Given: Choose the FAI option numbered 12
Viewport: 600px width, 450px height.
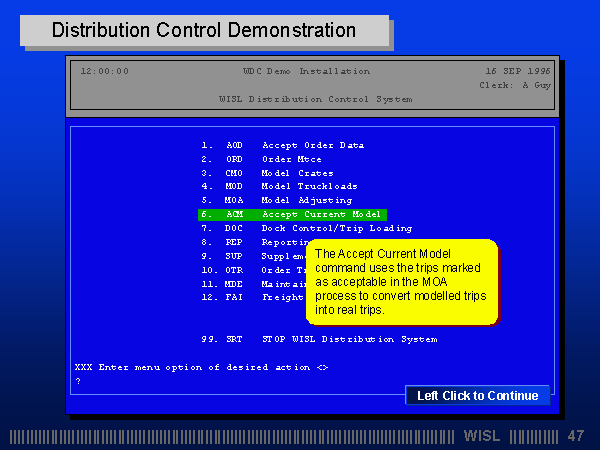Looking at the screenshot, I should tap(234, 297).
